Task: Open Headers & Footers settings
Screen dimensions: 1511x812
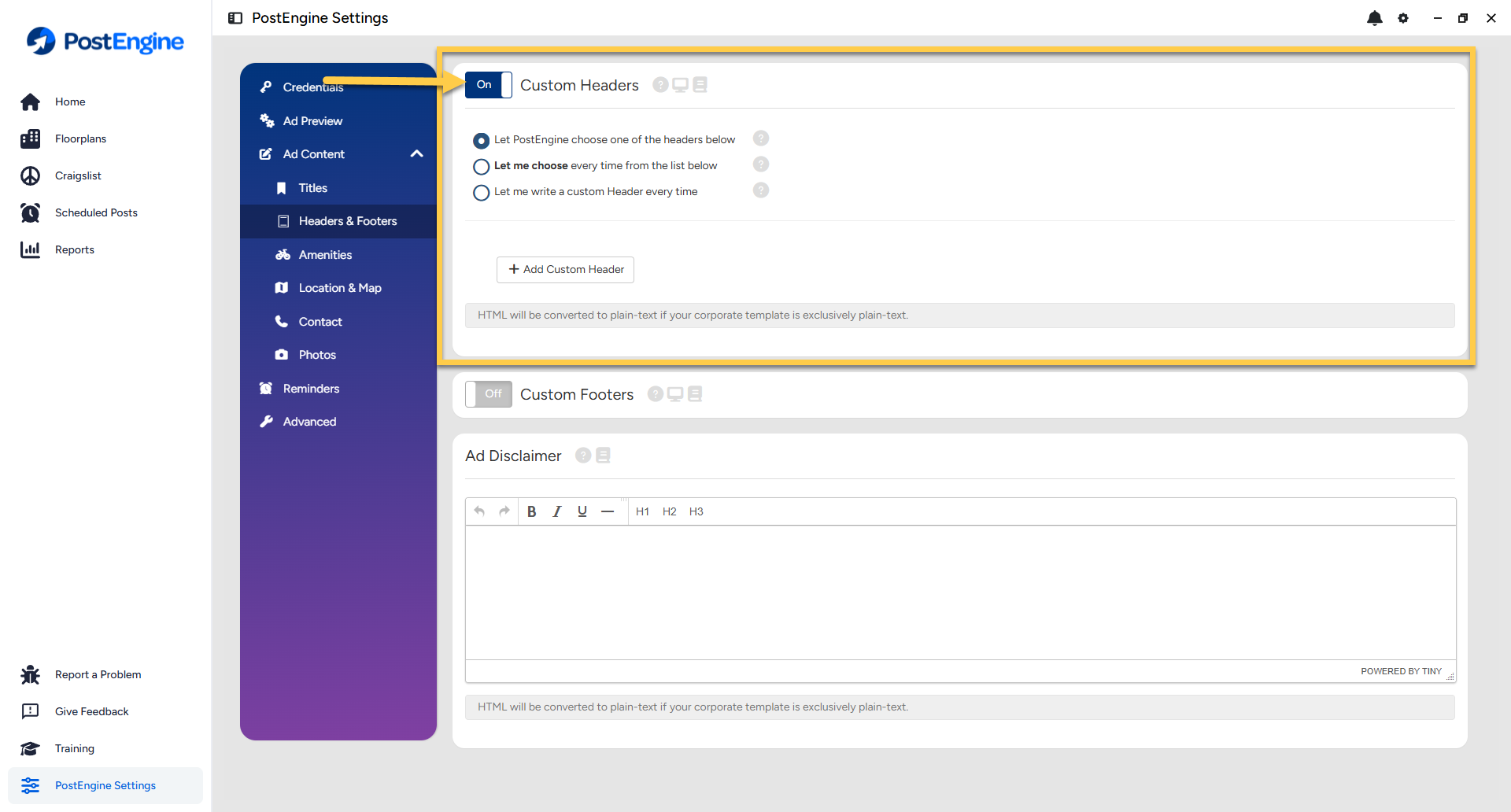Action: pos(338,221)
